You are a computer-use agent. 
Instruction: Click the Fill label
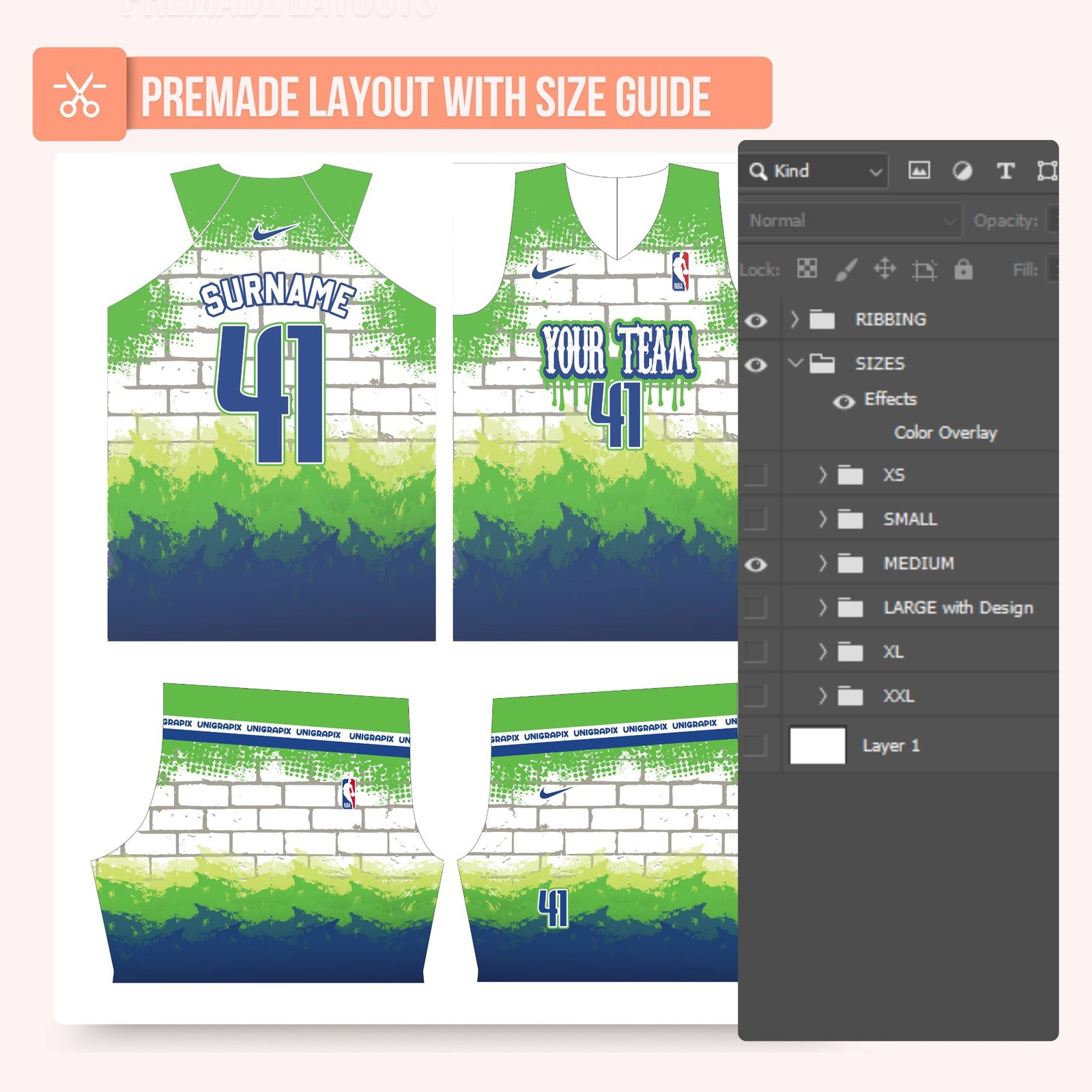[1025, 270]
